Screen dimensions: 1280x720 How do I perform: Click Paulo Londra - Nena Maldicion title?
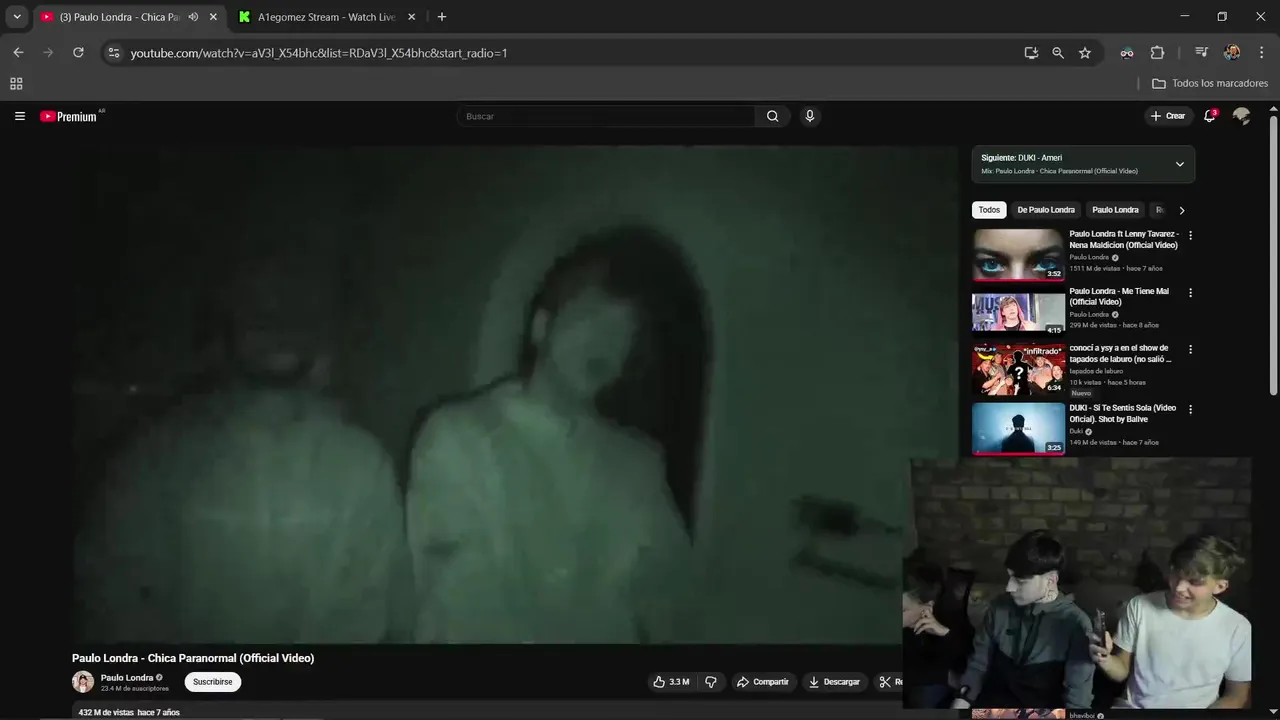click(x=1123, y=239)
